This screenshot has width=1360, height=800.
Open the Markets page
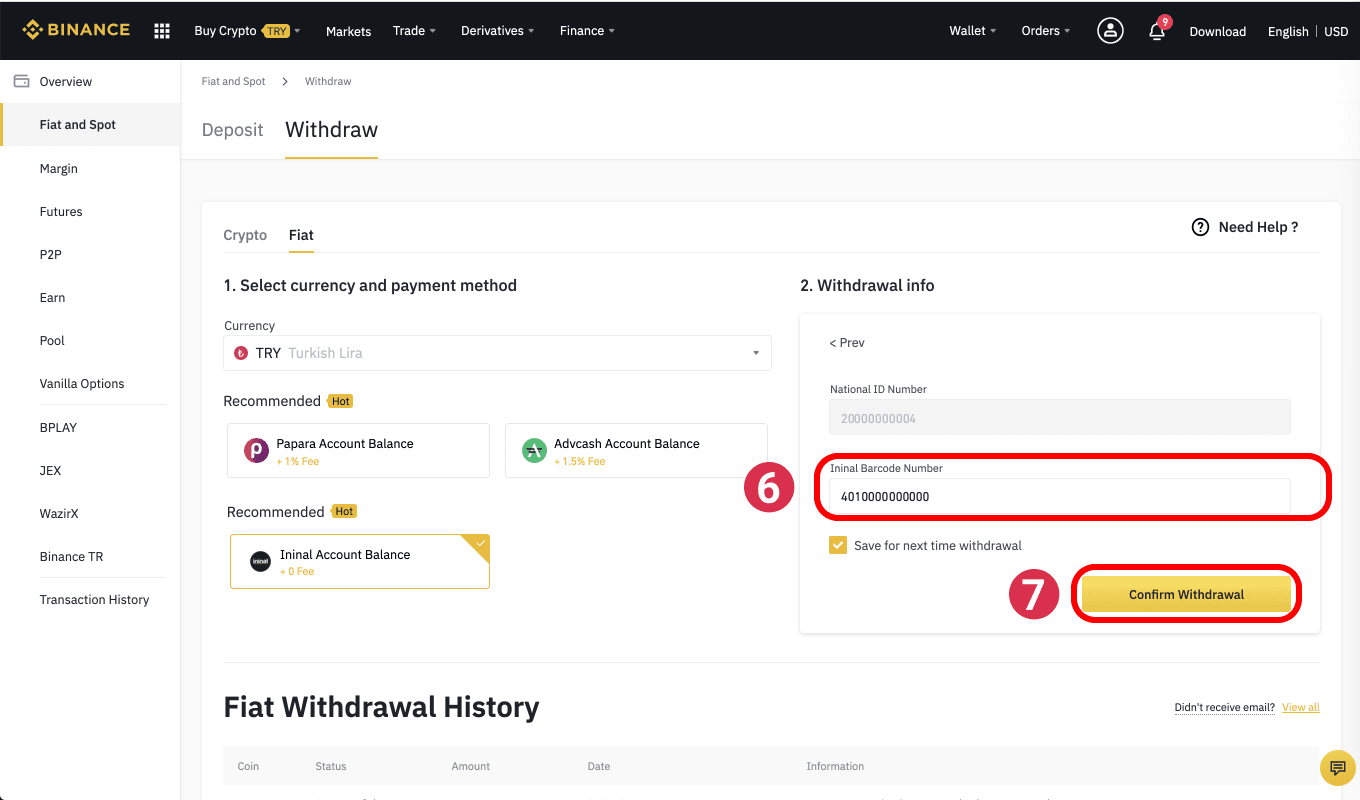(348, 31)
